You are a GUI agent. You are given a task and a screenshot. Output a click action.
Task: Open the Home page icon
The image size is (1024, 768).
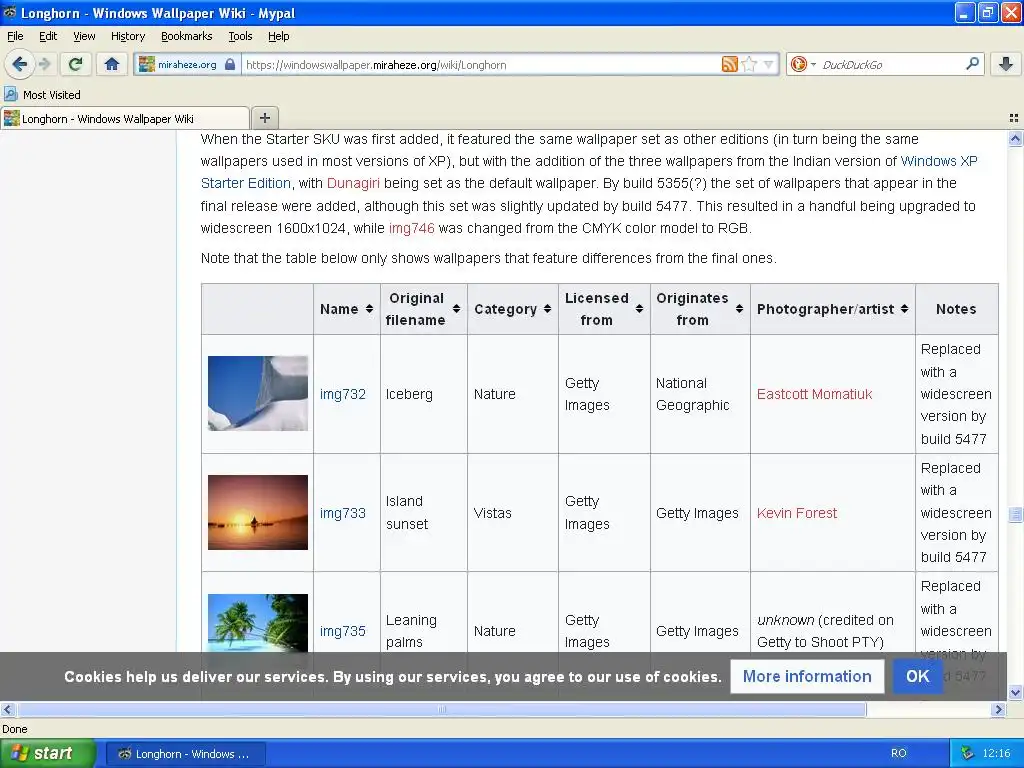pos(112,64)
